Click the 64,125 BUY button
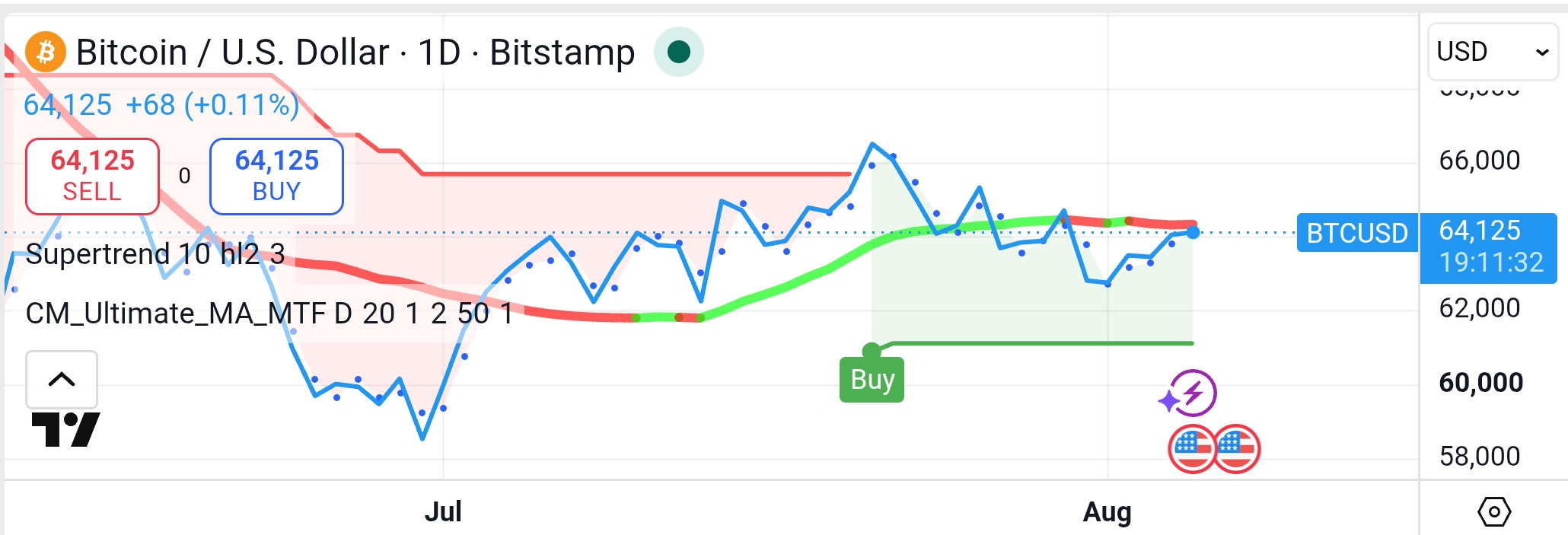The height and width of the screenshot is (535, 1568). click(x=276, y=176)
